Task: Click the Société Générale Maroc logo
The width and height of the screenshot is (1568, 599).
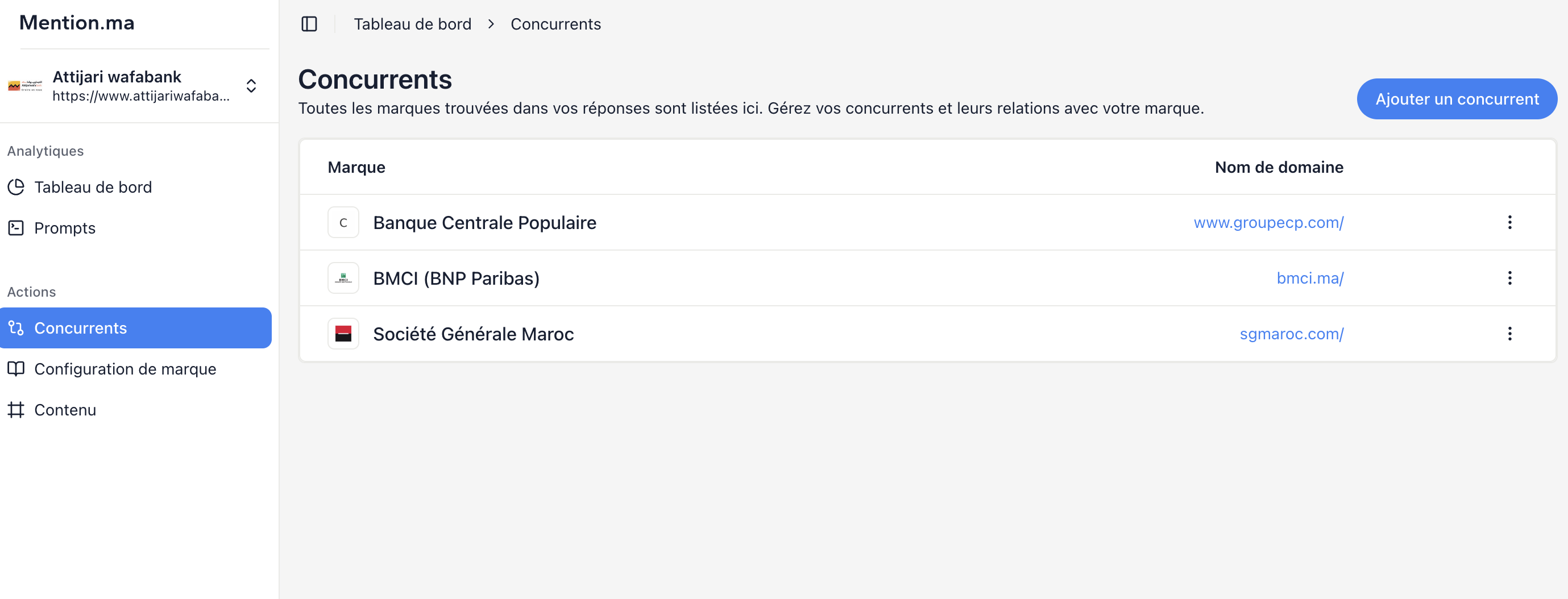Action: (x=343, y=334)
